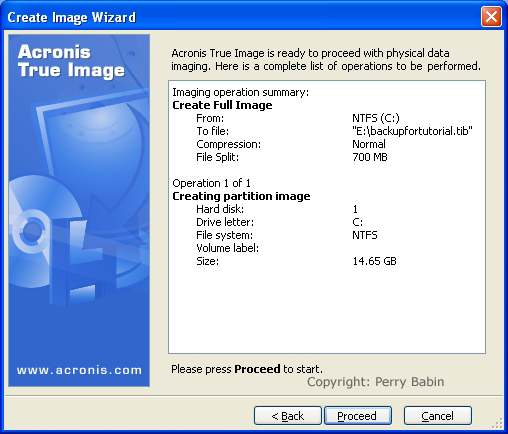Click the Size 14.65 GB value
Viewport: 508px width, 434px height.
point(375,261)
